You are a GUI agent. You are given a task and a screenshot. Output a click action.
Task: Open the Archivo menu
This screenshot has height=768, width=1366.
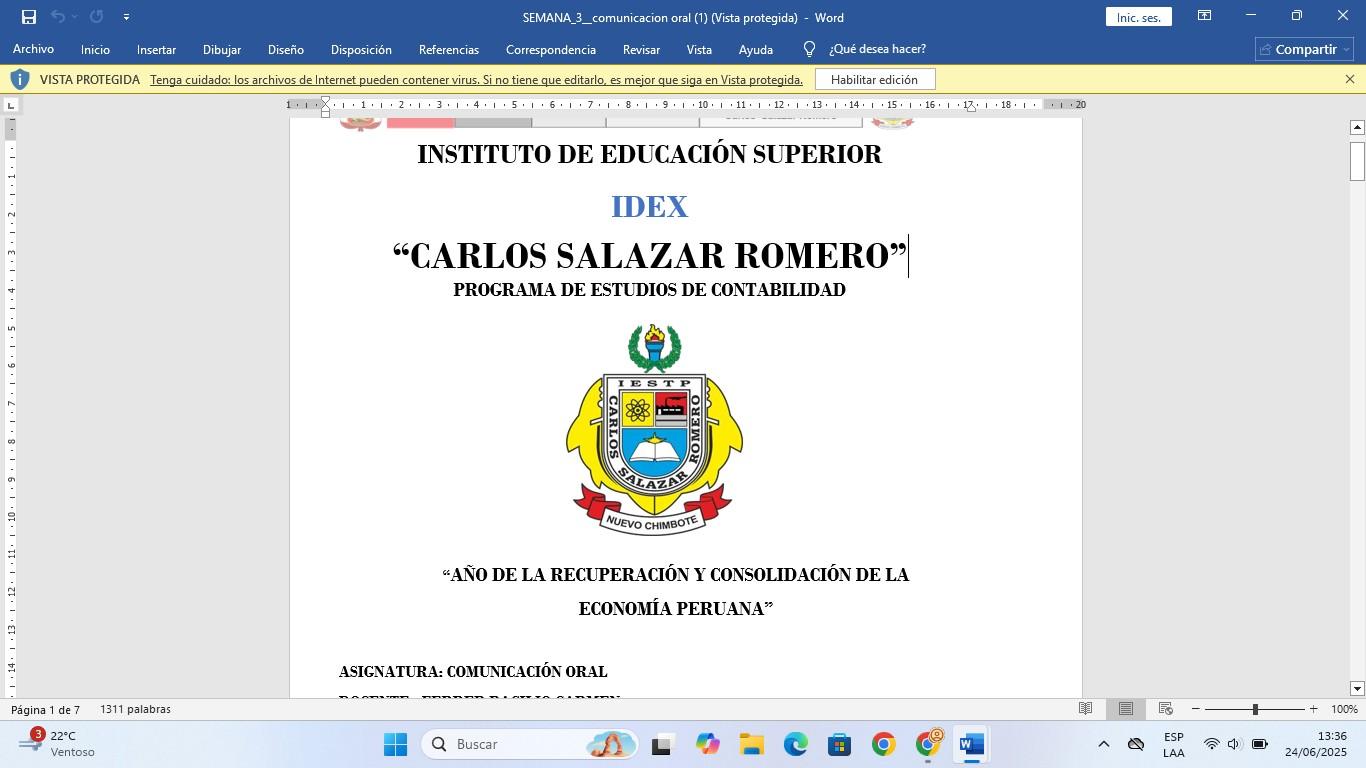33,49
